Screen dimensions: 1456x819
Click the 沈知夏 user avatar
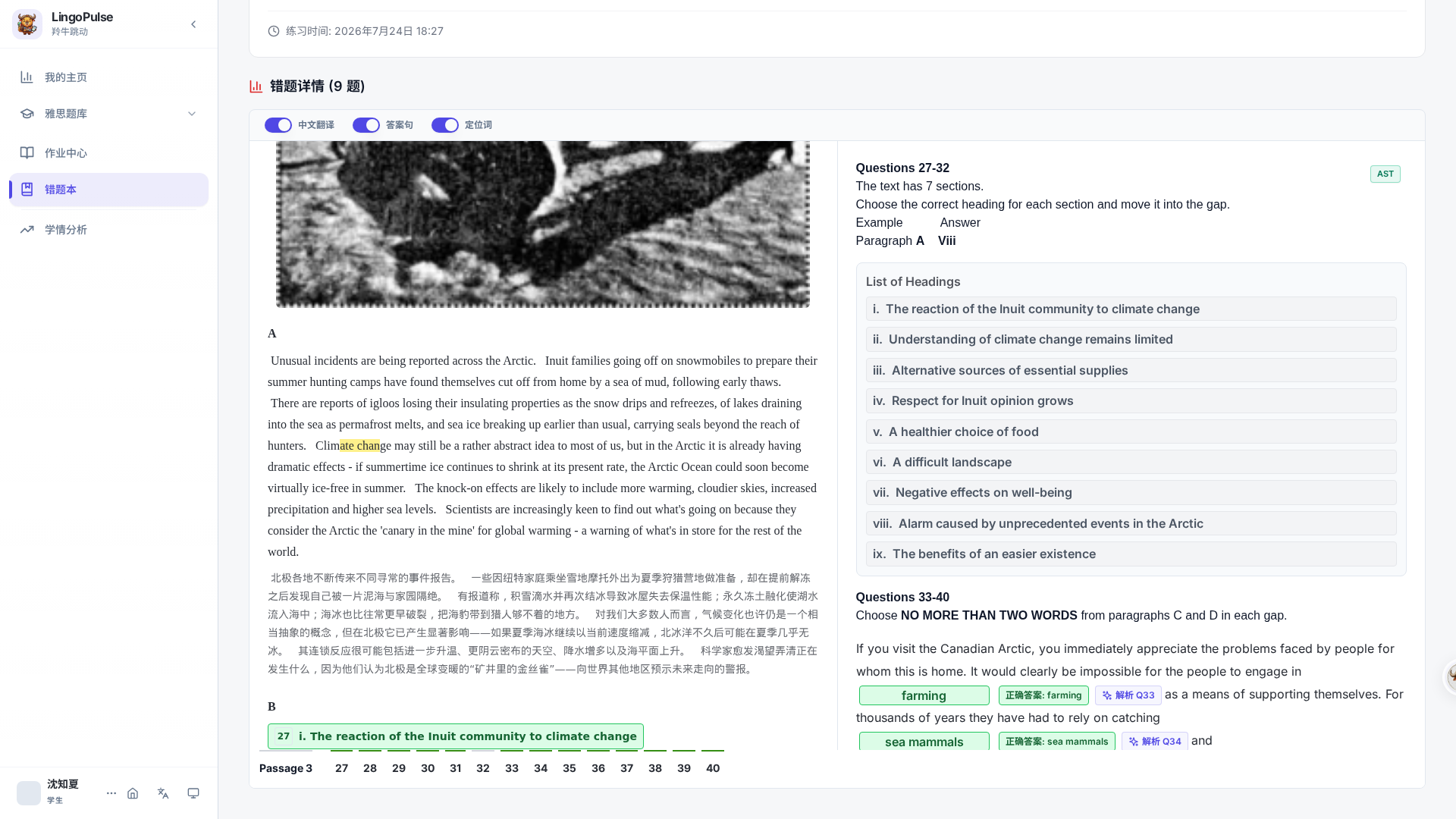pos(29,793)
